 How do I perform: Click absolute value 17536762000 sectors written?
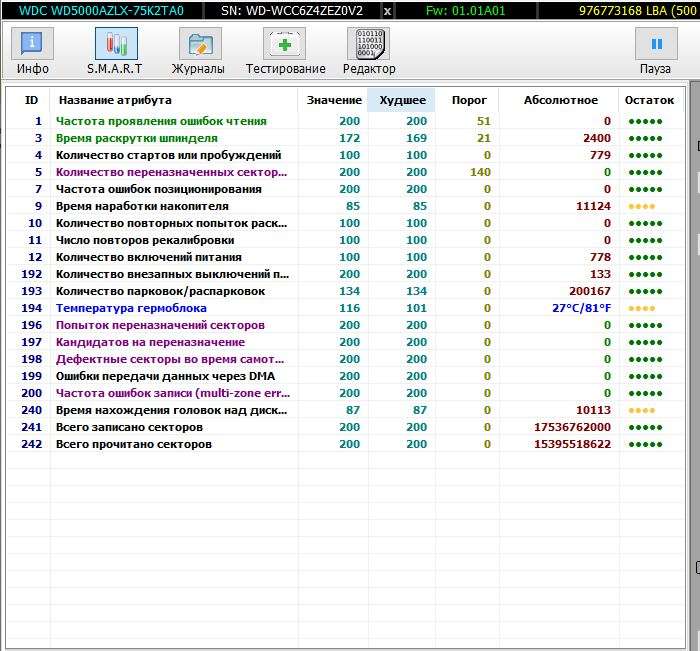[x=572, y=427]
